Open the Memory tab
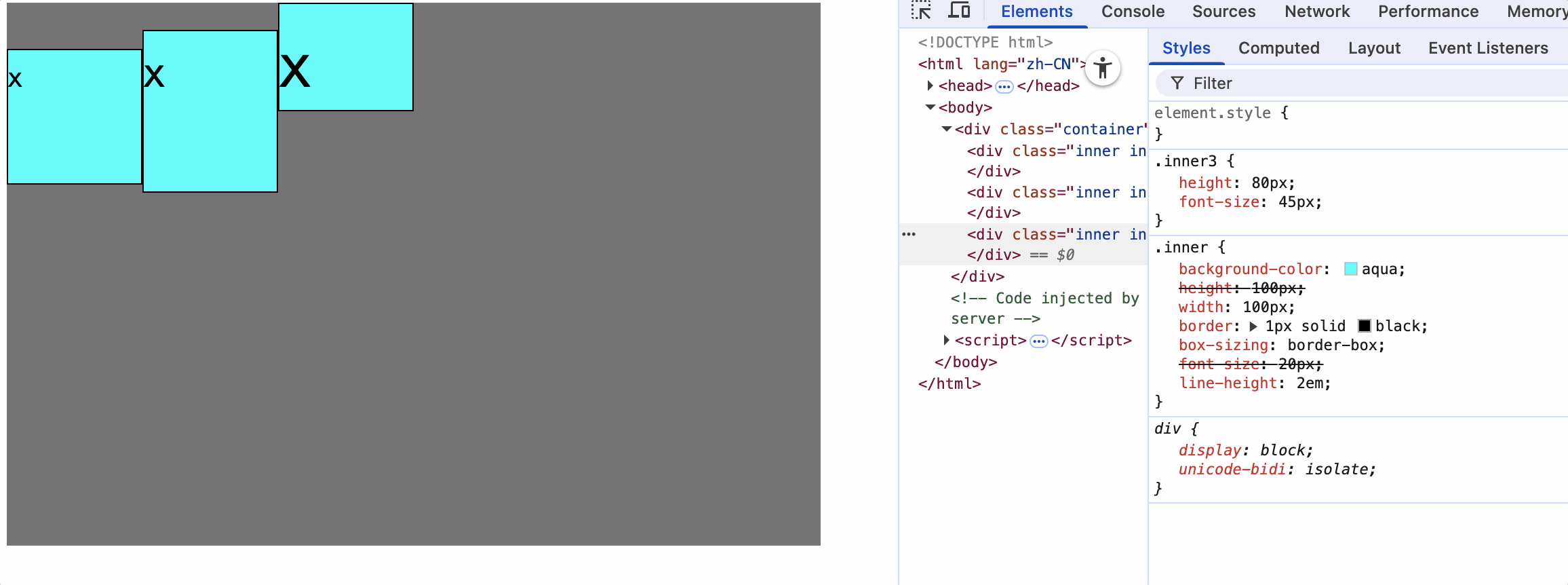Image resolution: width=1568 pixels, height=585 pixels. [x=1537, y=12]
